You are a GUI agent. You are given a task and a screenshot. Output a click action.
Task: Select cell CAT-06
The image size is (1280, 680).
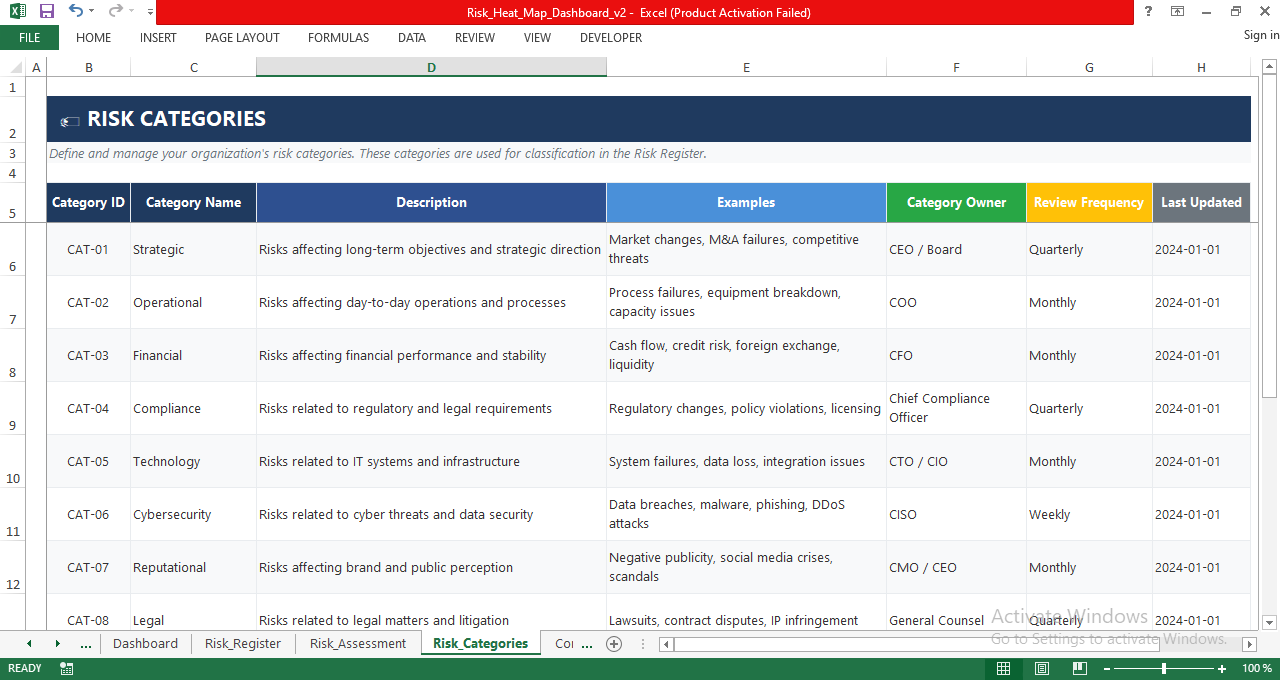[x=88, y=514]
